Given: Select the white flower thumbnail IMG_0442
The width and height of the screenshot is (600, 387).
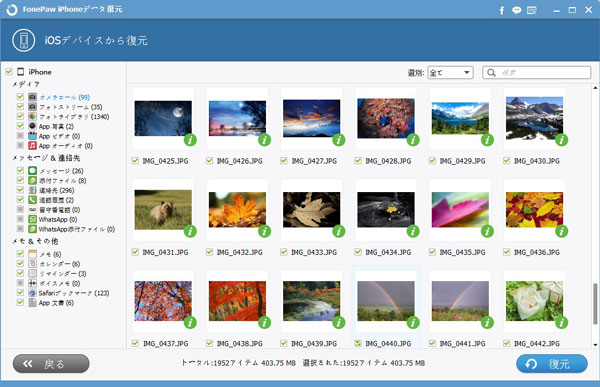Looking at the screenshot, I should click(x=534, y=301).
